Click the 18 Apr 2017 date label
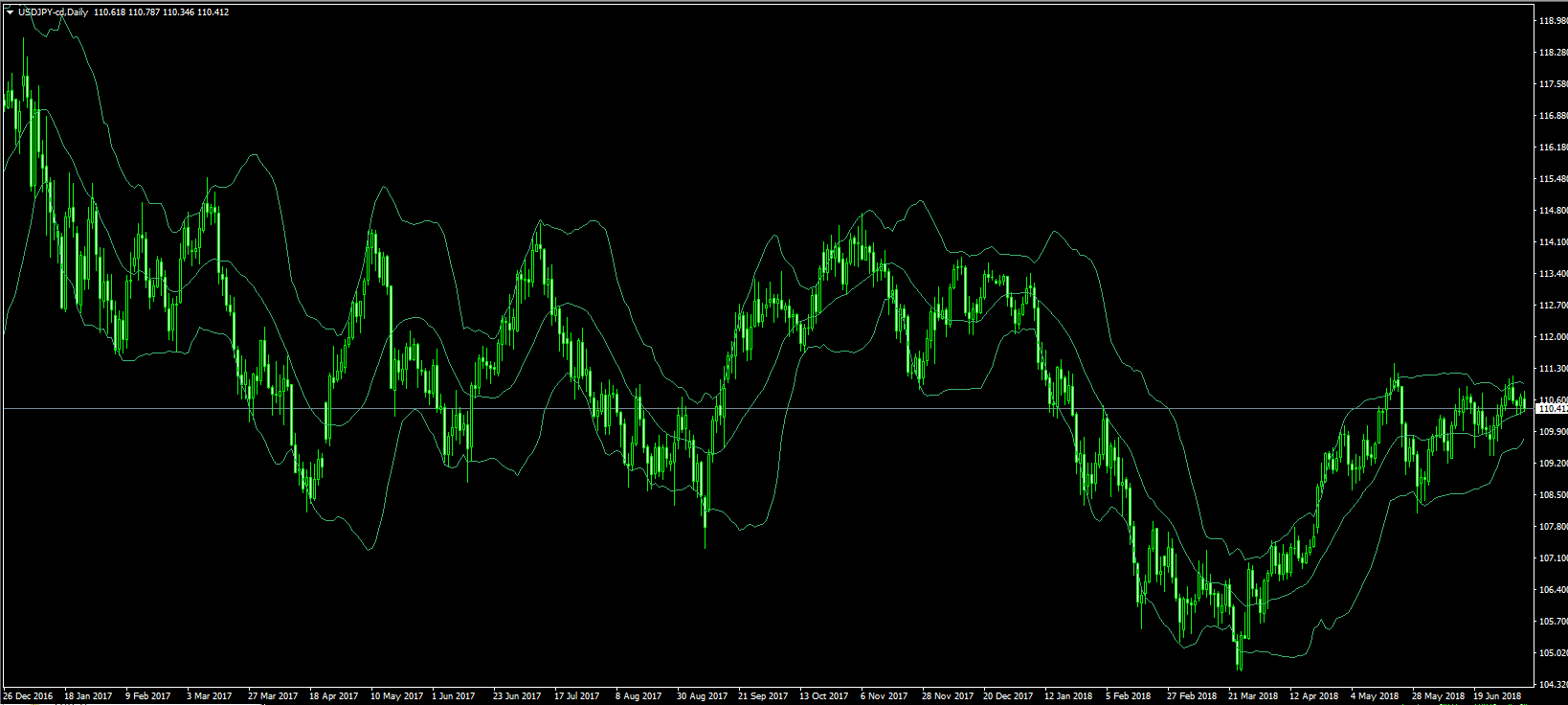This screenshot has width=1568, height=705. [x=334, y=696]
